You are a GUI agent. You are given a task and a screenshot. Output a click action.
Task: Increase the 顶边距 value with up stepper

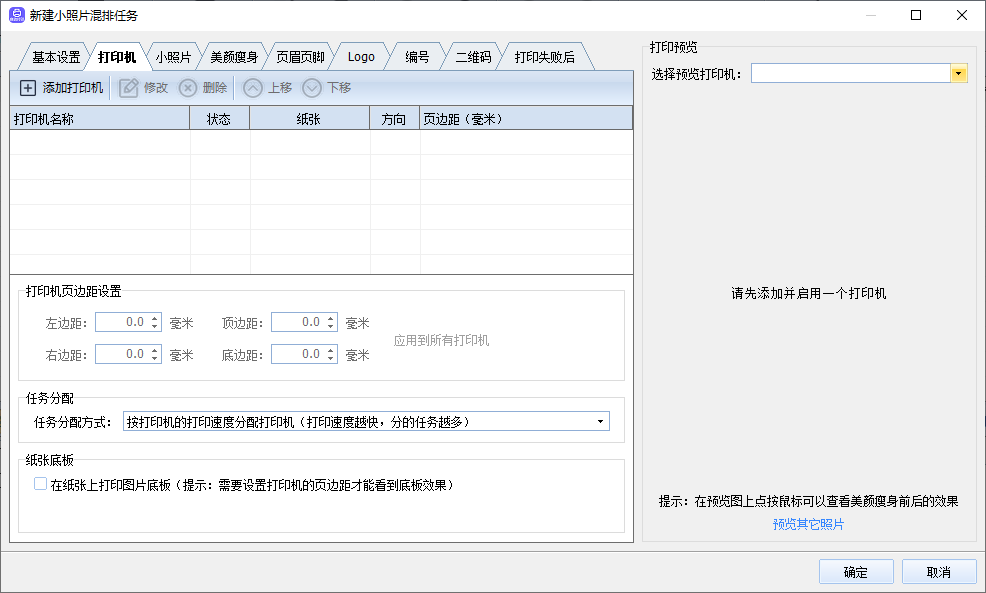pos(331,318)
